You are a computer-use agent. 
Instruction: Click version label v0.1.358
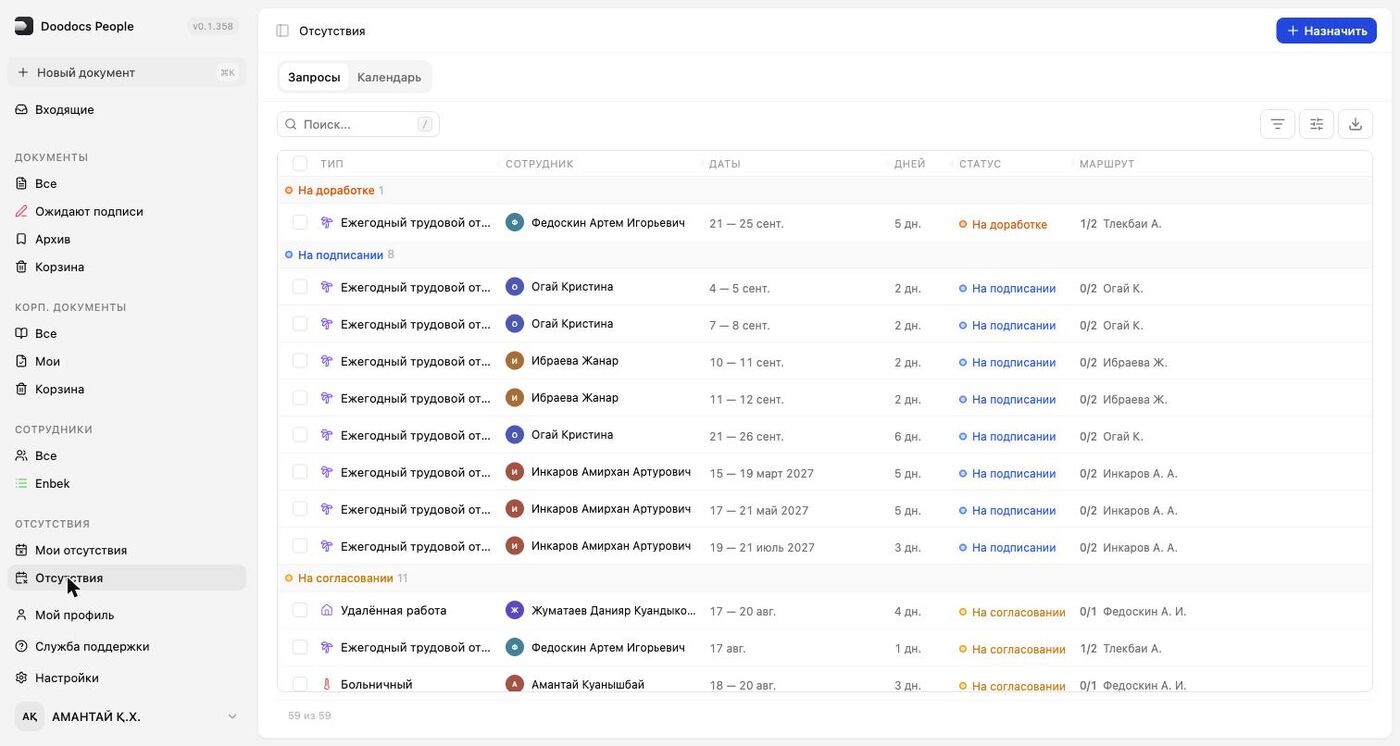(x=213, y=26)
